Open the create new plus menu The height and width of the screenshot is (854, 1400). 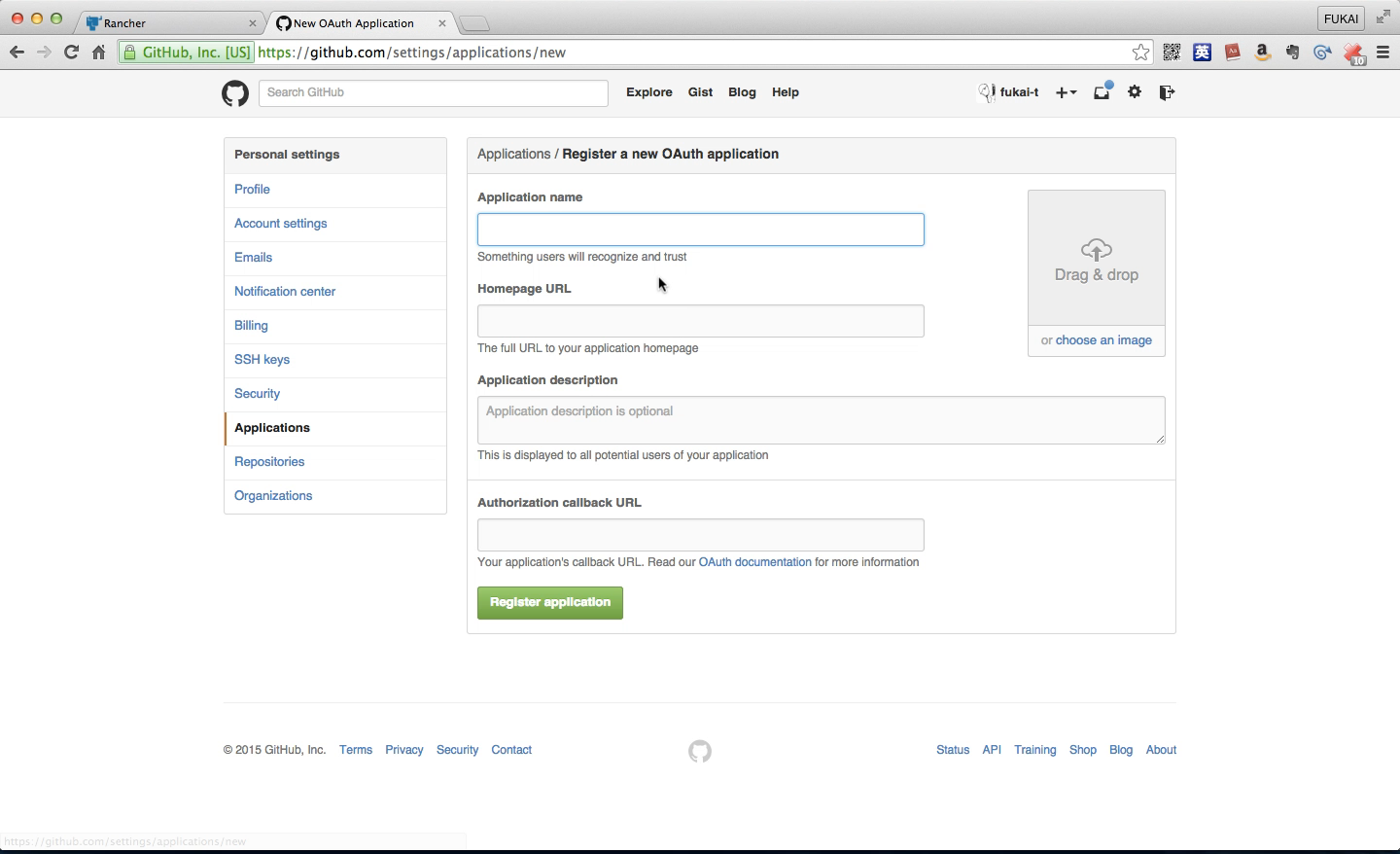(x=1067, y=92)
